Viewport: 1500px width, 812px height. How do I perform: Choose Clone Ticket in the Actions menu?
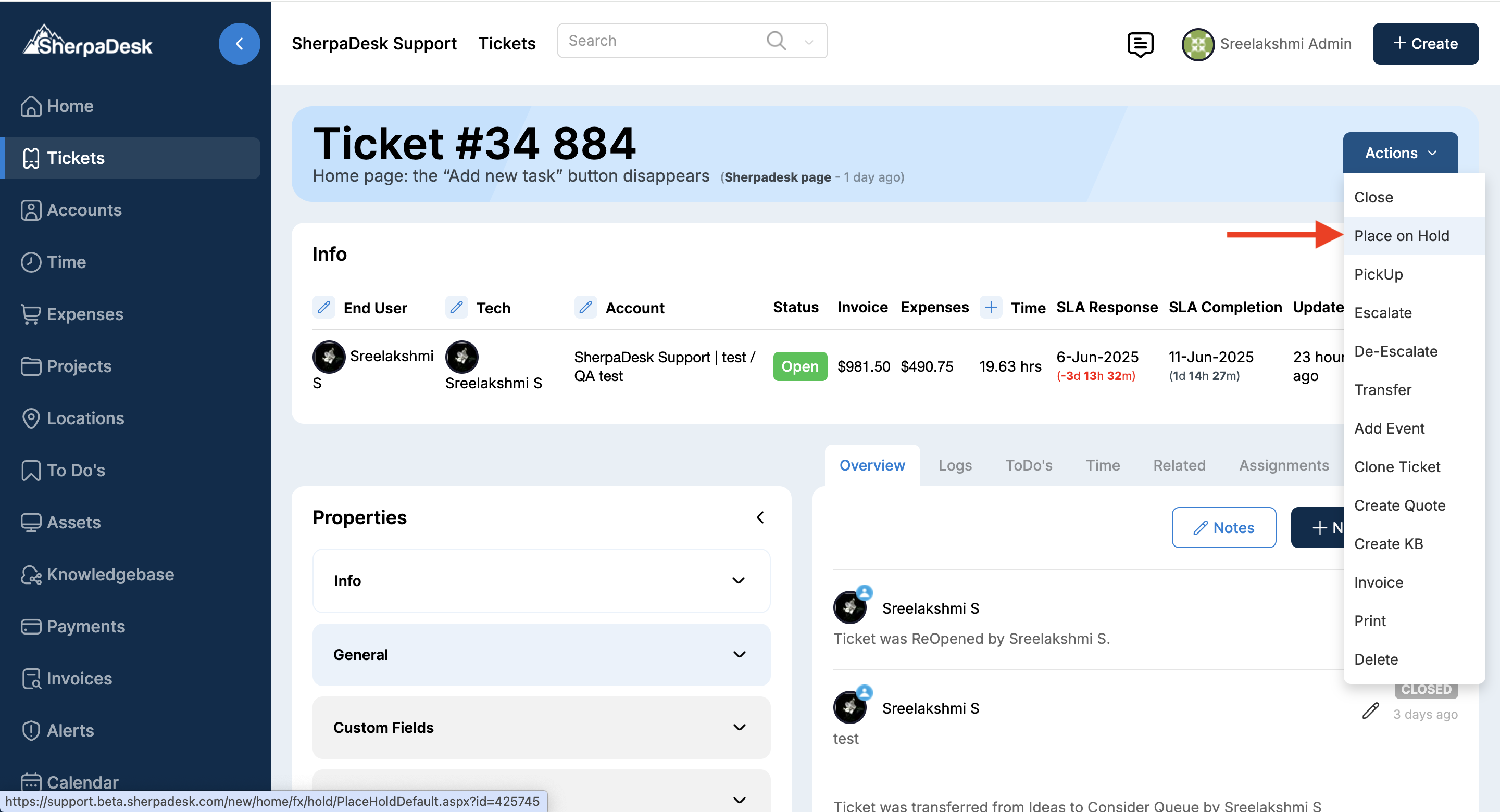point(1396,467)
